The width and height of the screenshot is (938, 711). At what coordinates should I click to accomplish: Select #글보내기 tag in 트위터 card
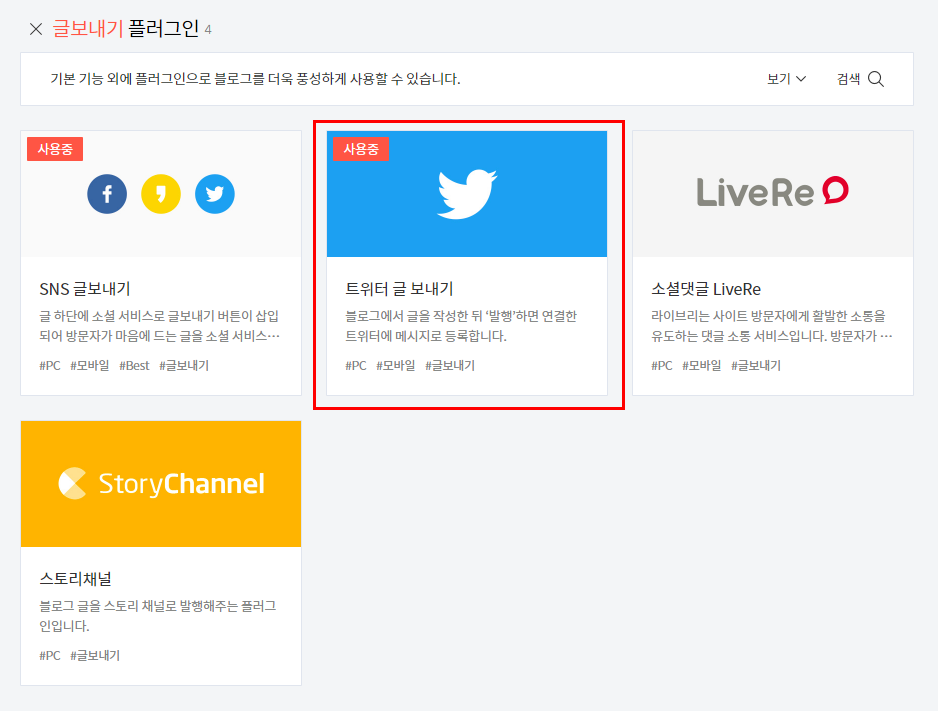point(450,365)
